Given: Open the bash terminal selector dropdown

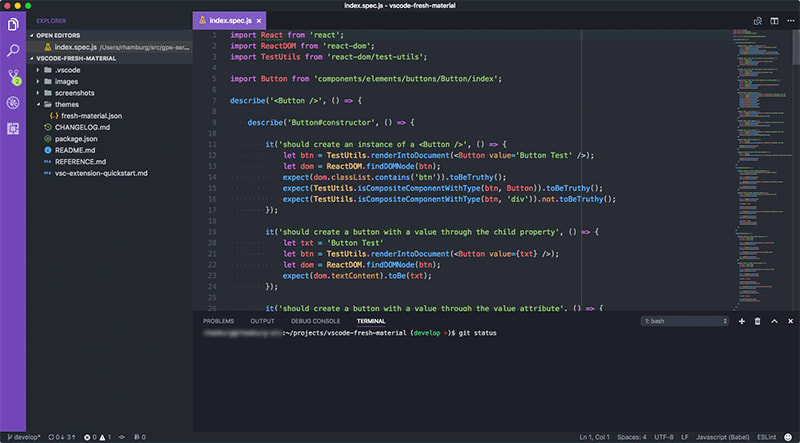Looking at the screenshot, I should [685, 321].
